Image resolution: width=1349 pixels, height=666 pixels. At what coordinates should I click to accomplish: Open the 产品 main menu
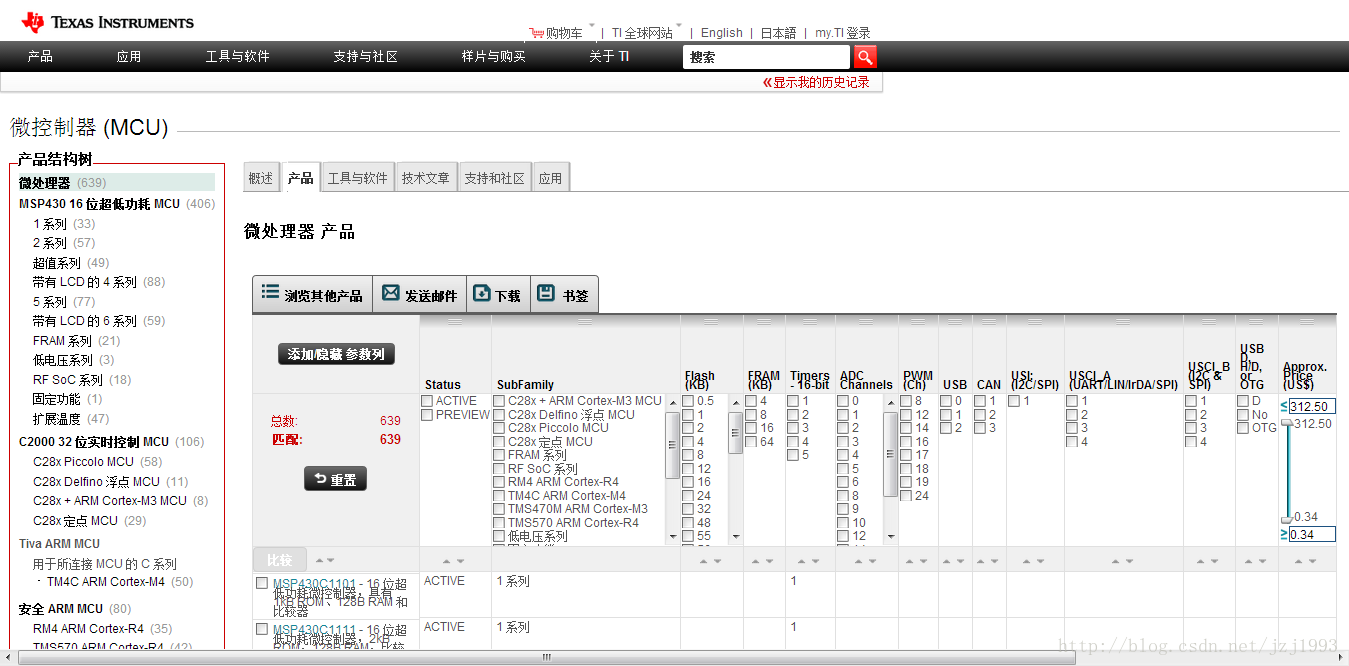pos(40,56)
